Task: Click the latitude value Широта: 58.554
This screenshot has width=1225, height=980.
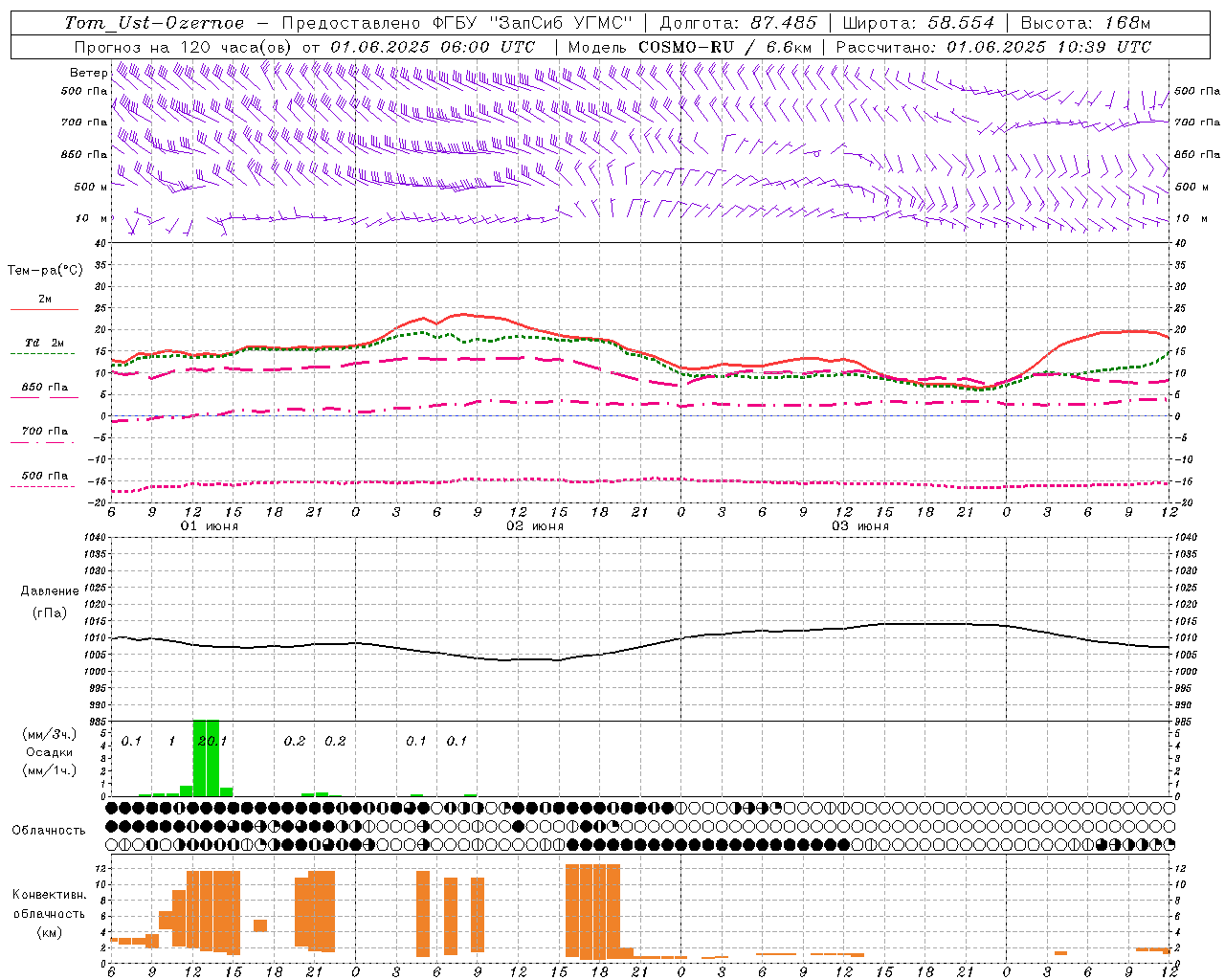Action: 918,23
